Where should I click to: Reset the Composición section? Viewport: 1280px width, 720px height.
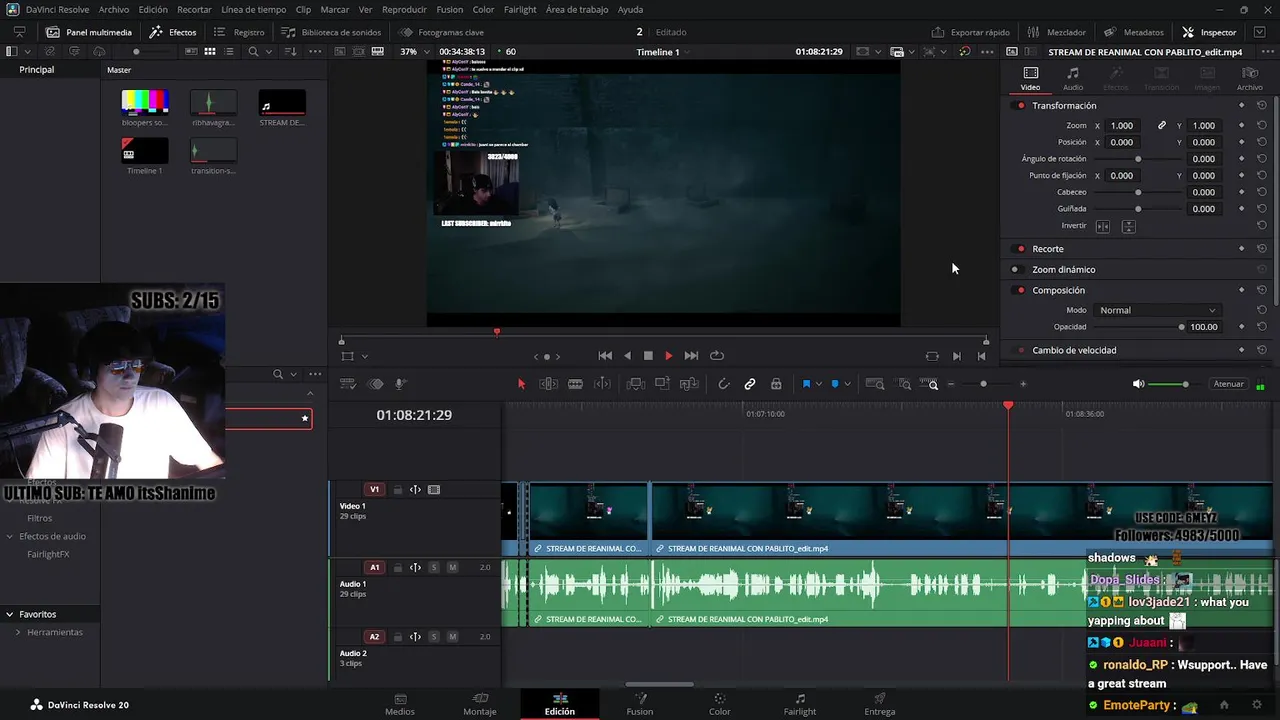click(1262, 290)
